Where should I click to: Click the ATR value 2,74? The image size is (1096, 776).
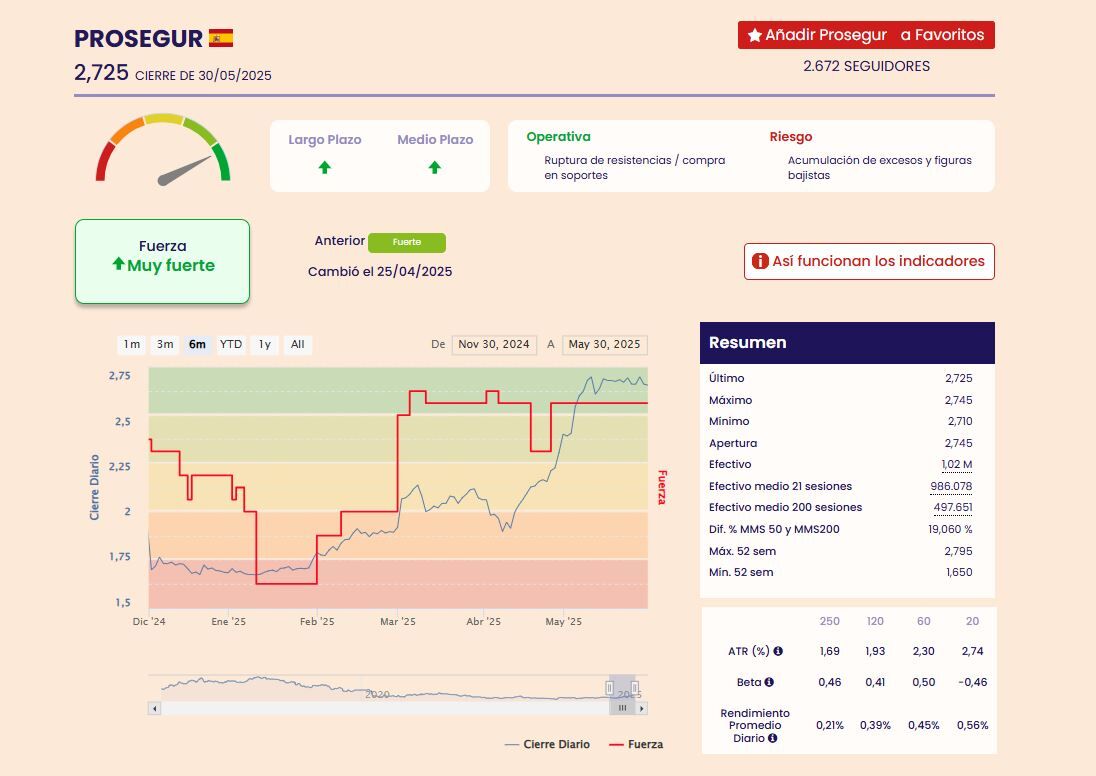coord(972,651)
